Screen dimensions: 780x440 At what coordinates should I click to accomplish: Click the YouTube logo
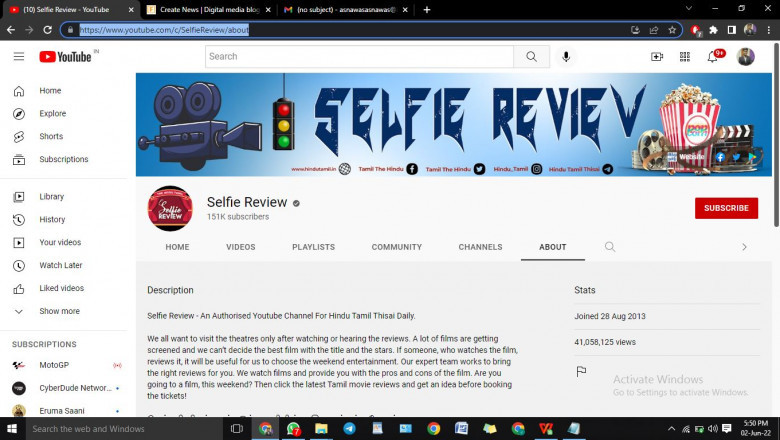pos(65,57)
